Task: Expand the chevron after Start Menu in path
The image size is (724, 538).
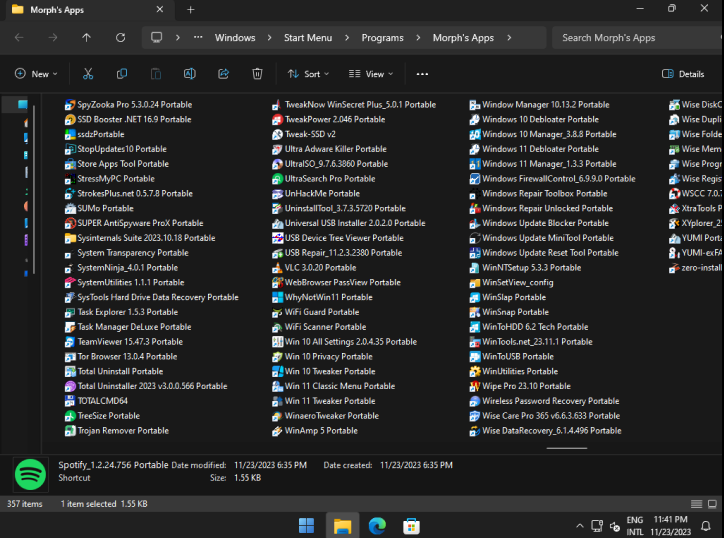Action: point(347,37)
